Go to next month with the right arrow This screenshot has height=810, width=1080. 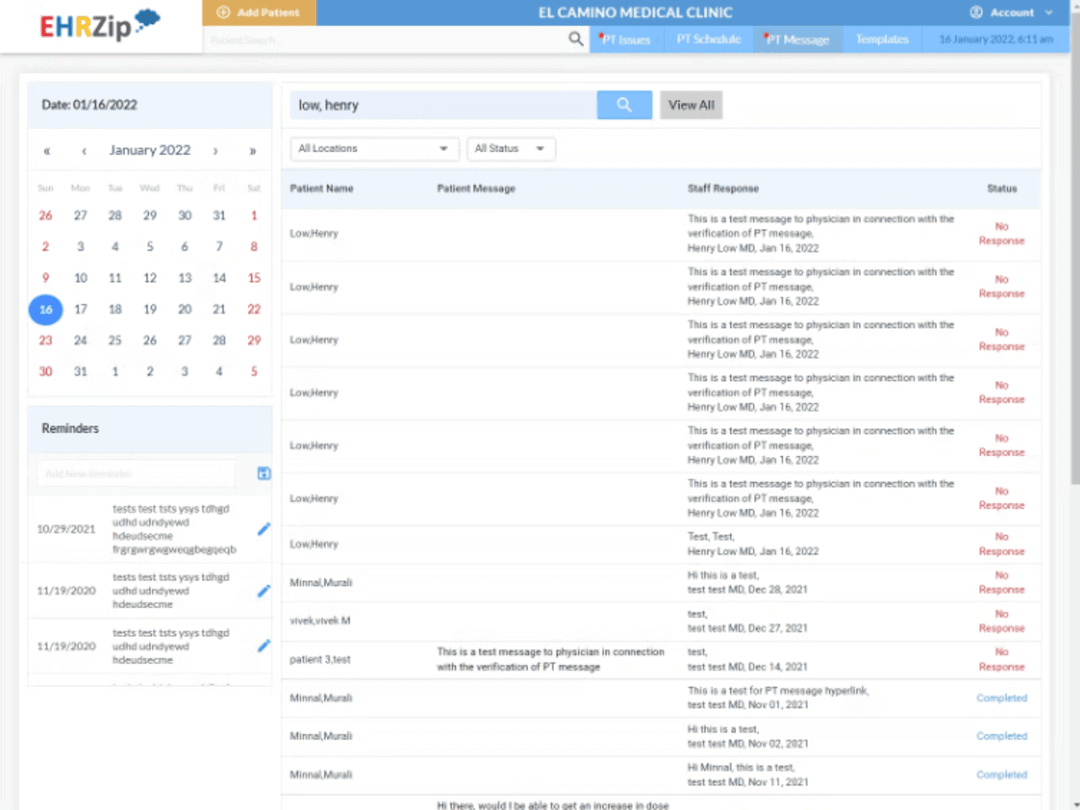(215, 150)
